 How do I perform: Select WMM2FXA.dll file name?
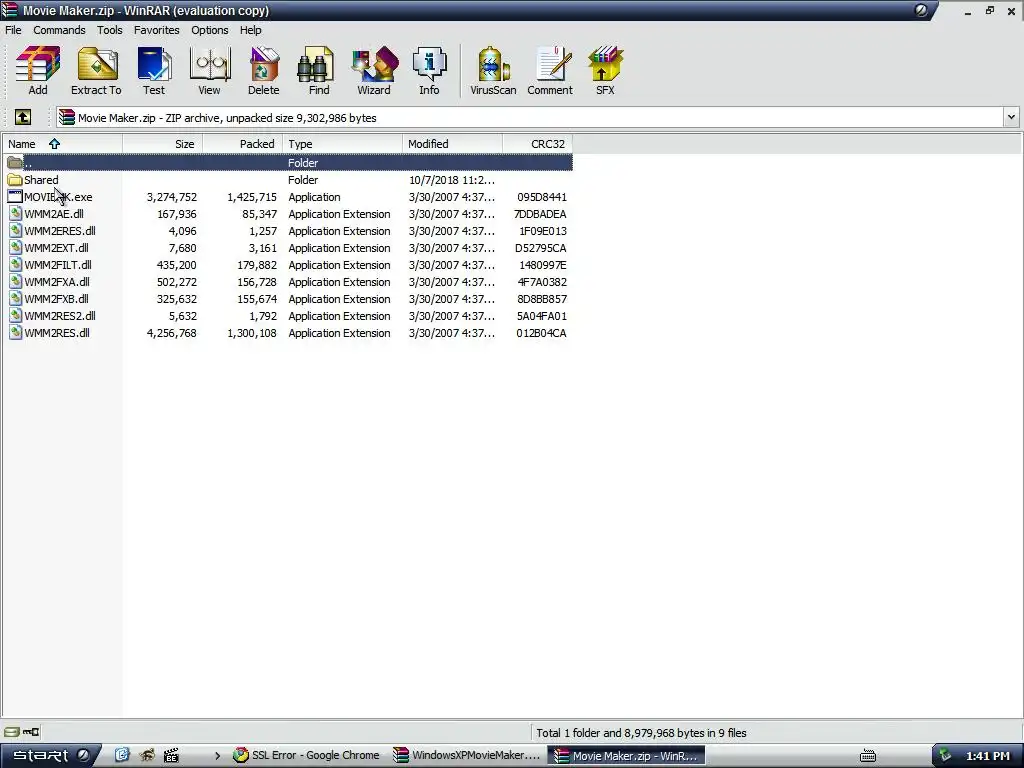click(x=57, y=281)
